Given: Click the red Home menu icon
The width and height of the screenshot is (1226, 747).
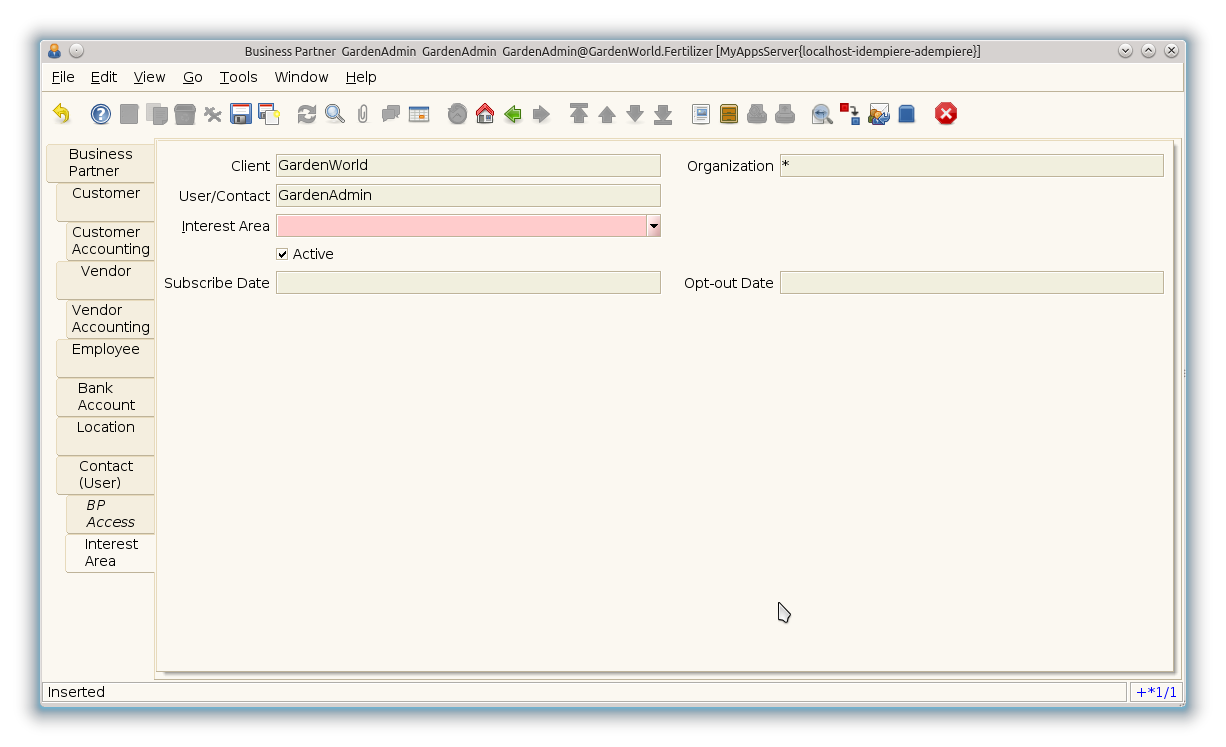Looking at the screenshot, I should click(485, 114).
